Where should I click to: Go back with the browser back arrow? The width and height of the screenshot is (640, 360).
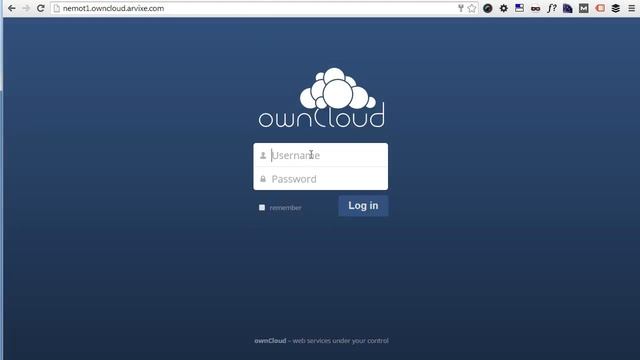tap(11, 8)
